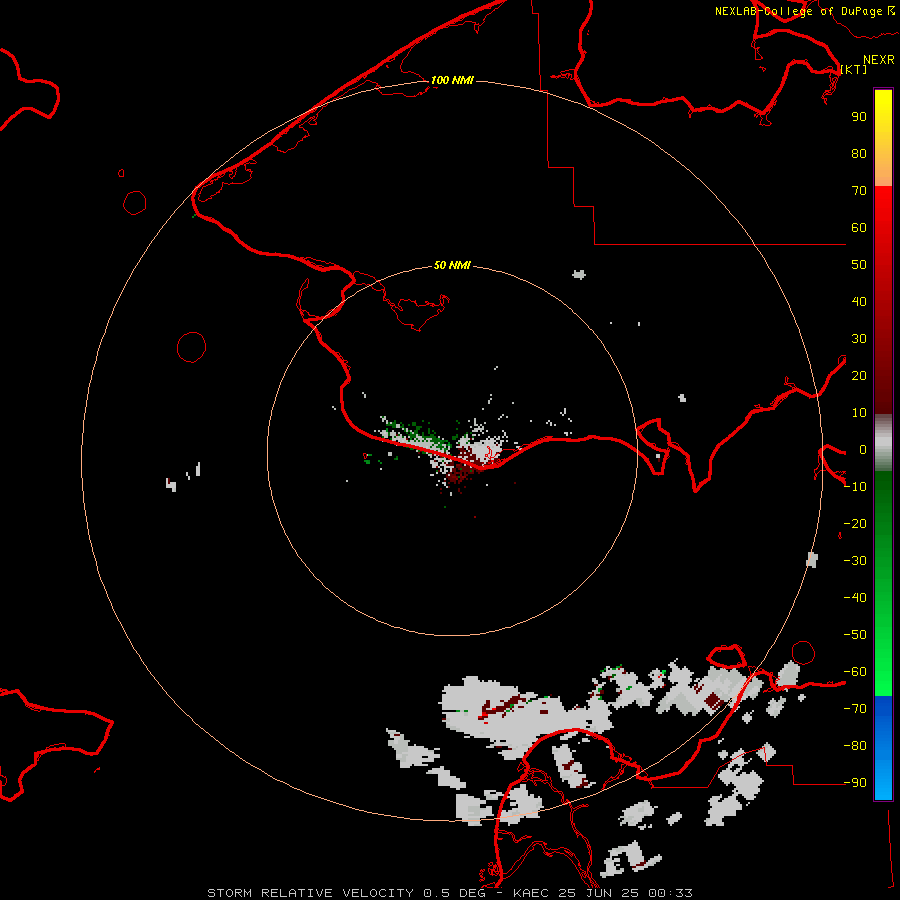This screenshot has height=900, width=900.
Task: Click the "-90" value on the velocity scale
Action: pyautogui.click(x=855, y=783)
